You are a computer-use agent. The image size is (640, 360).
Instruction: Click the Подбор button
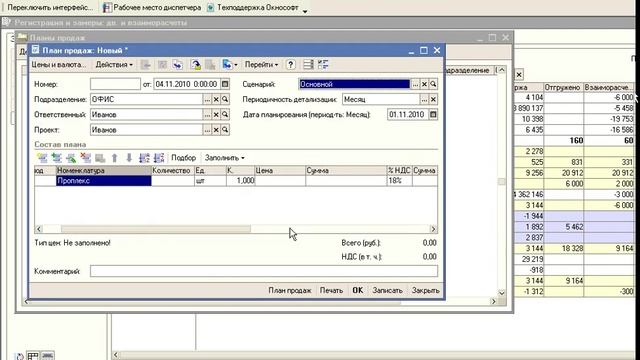[x=183, y=158]
